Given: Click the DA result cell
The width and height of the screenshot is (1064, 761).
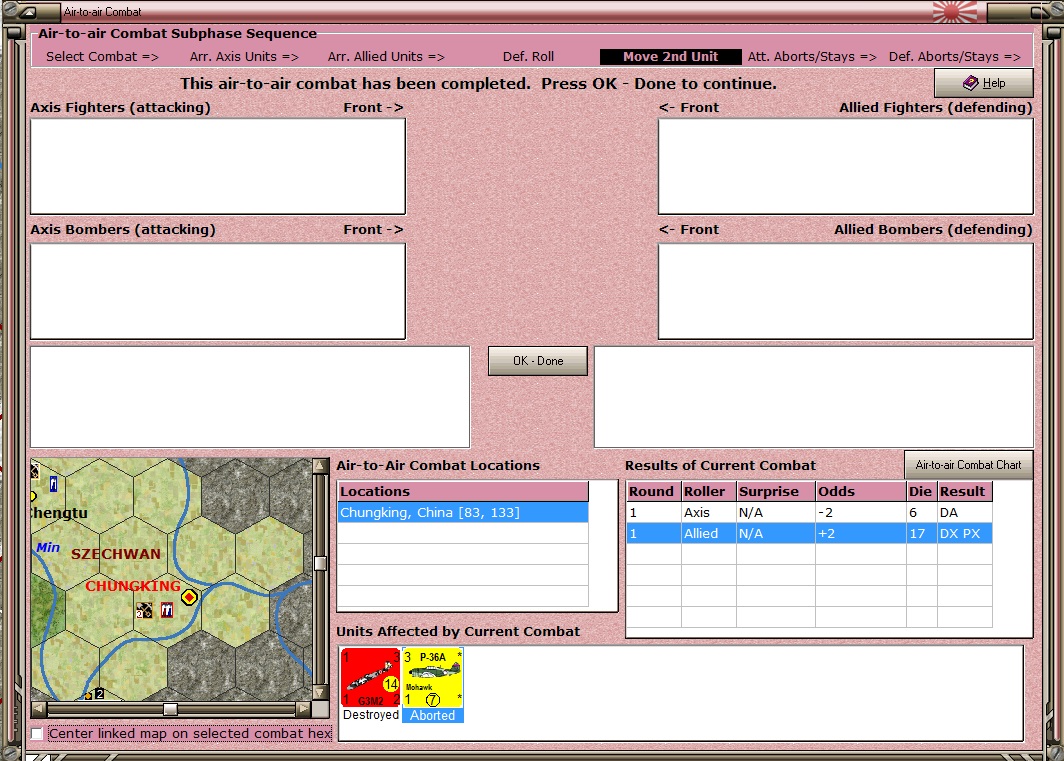Looking at the screenshot, I should pyautogui.click(x=964, y=513).
